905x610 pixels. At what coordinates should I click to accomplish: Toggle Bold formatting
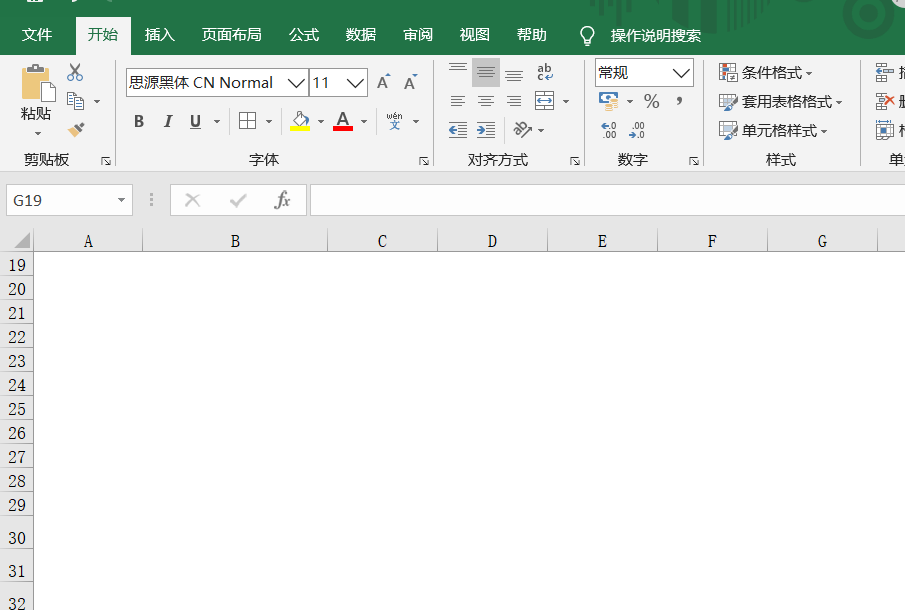point(139,121)
